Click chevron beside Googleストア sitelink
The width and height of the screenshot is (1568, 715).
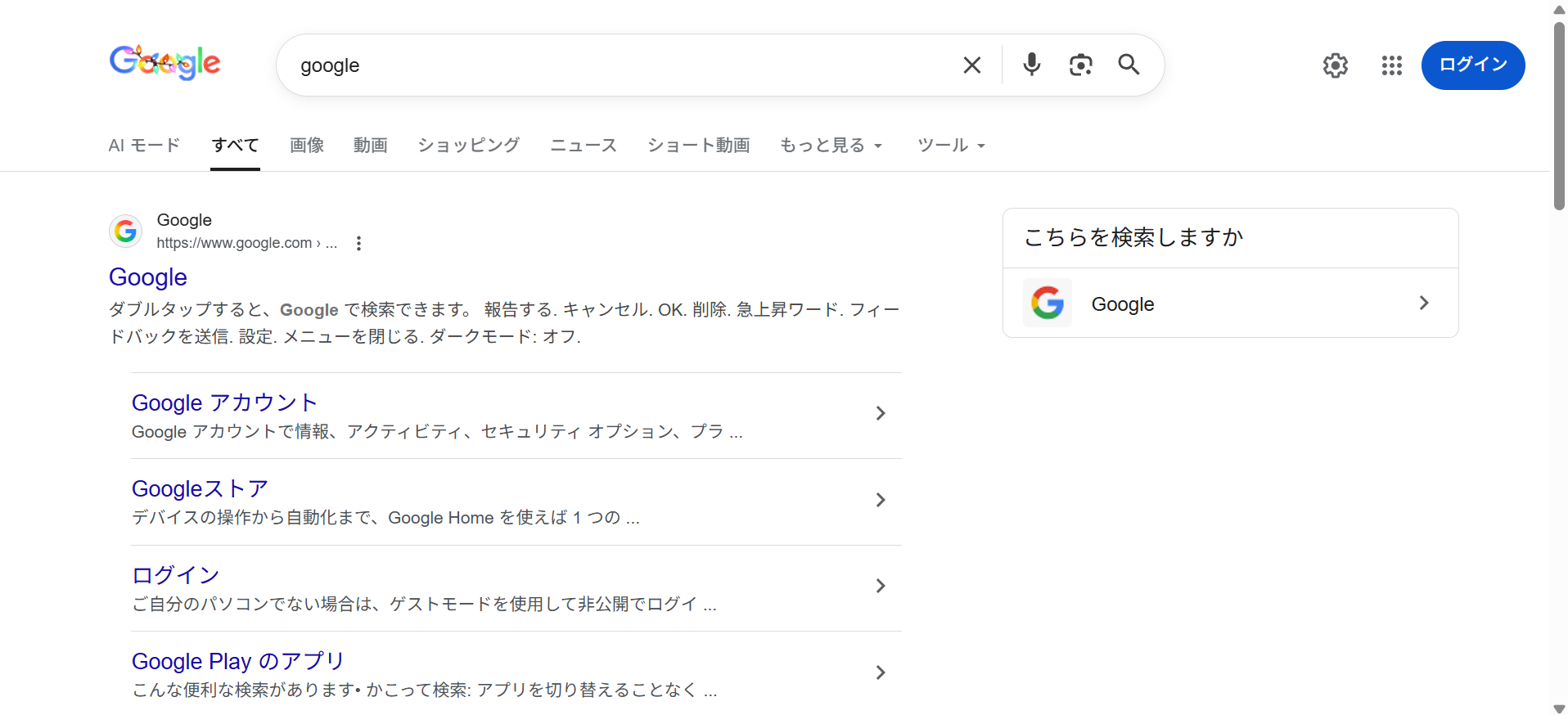coord(880,500)
